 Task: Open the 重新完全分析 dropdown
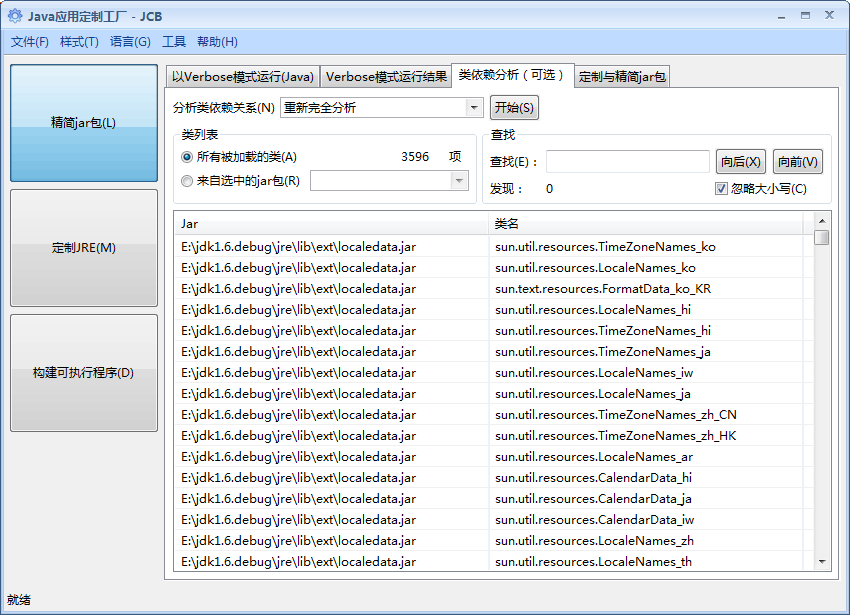(382, 108)
